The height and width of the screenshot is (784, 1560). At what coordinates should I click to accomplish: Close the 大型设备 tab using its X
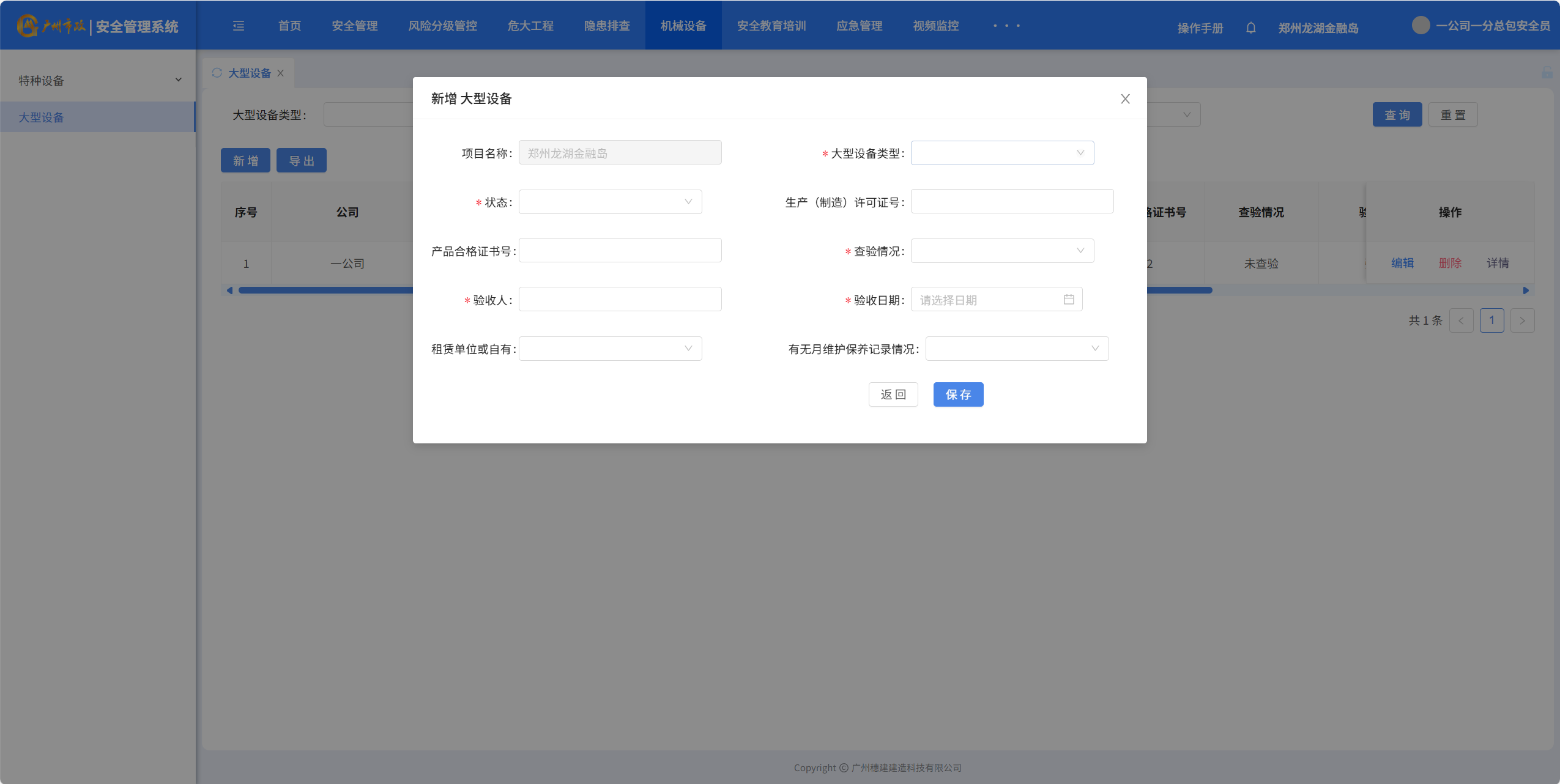click(x=280, y=73)
